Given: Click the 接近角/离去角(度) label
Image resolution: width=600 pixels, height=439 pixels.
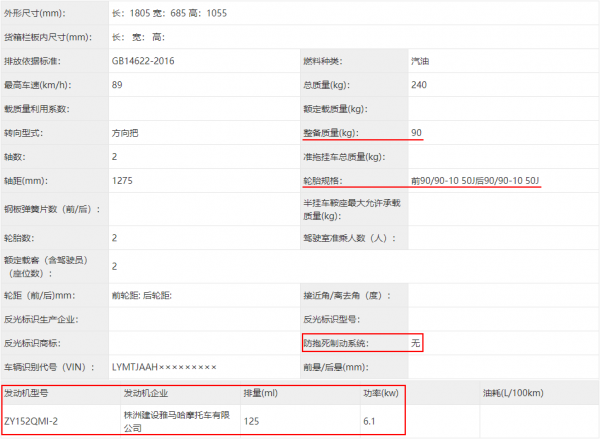Looking at the screenshot, I should (347, 295).
